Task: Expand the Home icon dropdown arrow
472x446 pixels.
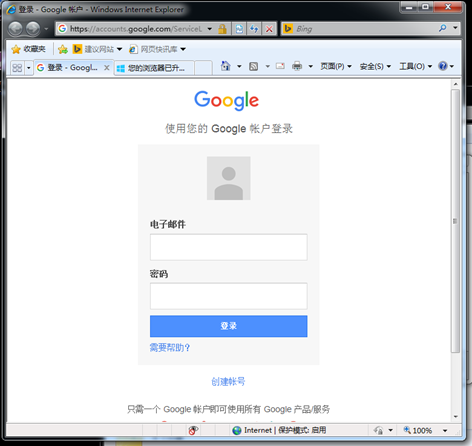Action: point(239,66)
